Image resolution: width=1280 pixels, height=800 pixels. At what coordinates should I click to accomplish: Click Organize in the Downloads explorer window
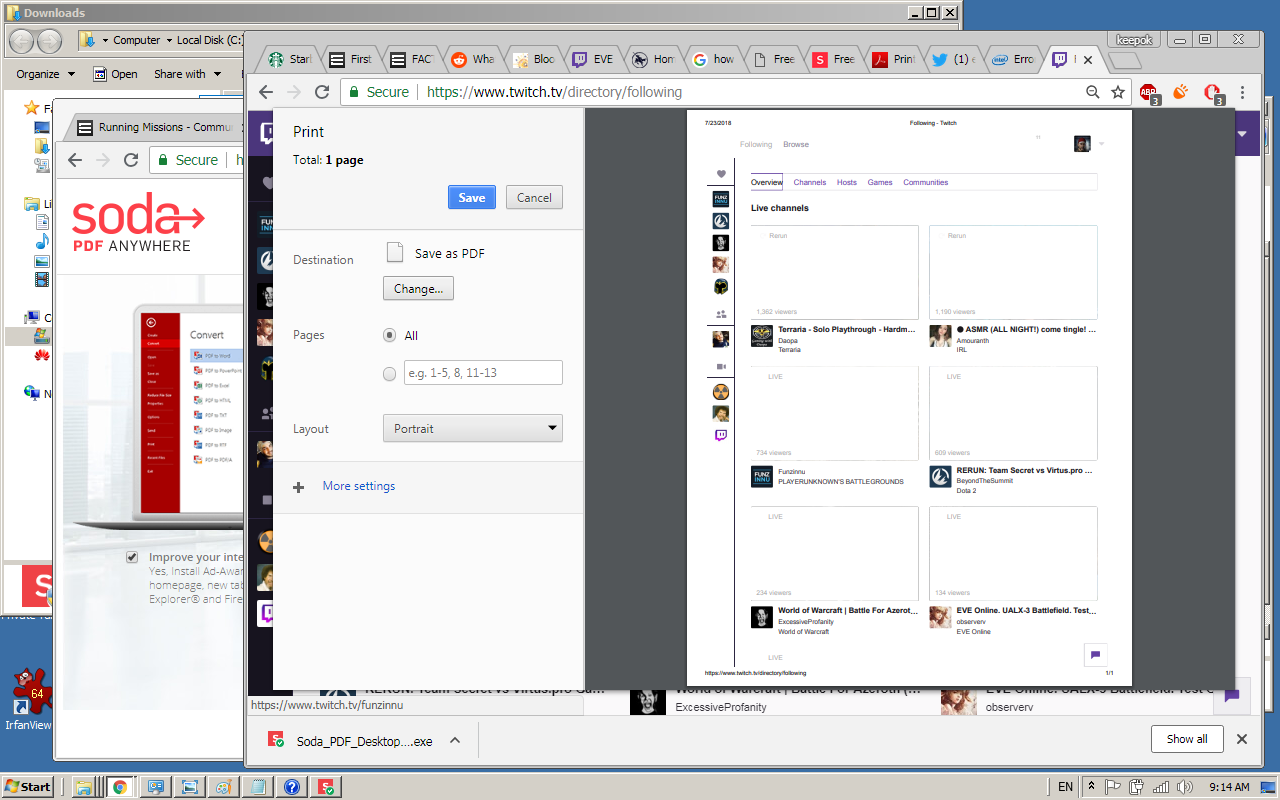click(45, 74)
